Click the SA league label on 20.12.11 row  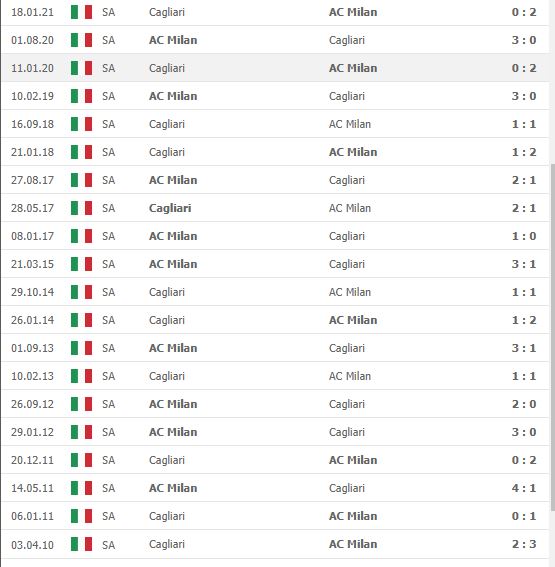(x=108, y=460)
